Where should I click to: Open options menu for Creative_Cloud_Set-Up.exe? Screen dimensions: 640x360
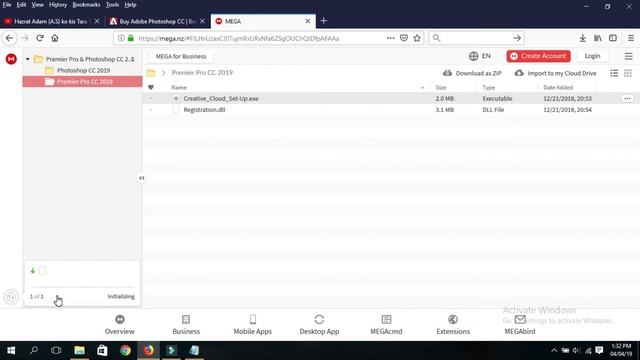627,99
